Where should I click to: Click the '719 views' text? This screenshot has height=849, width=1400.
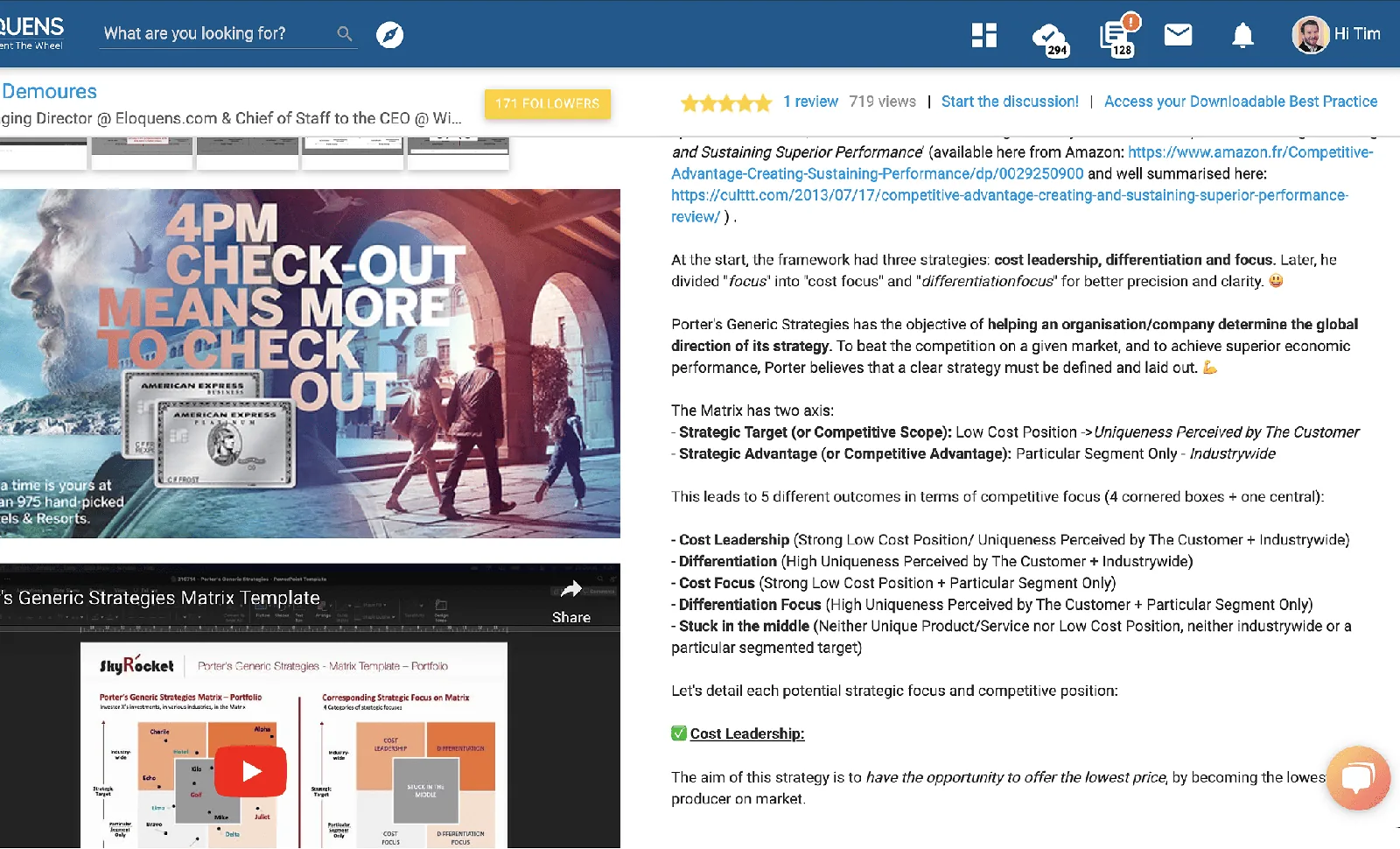(882, 102)
